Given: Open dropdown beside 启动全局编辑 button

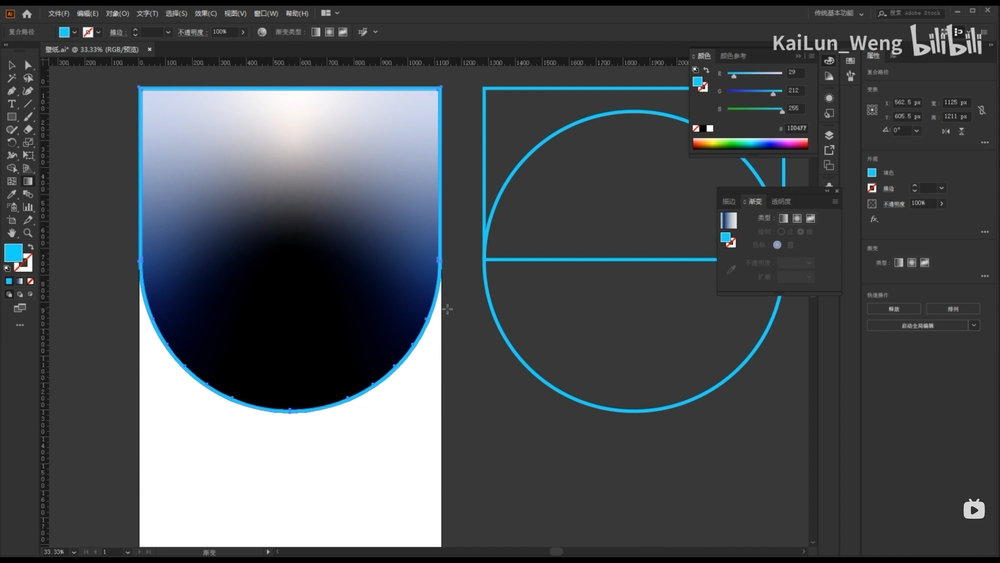Looking at the screenshot, I should point(974,325).
